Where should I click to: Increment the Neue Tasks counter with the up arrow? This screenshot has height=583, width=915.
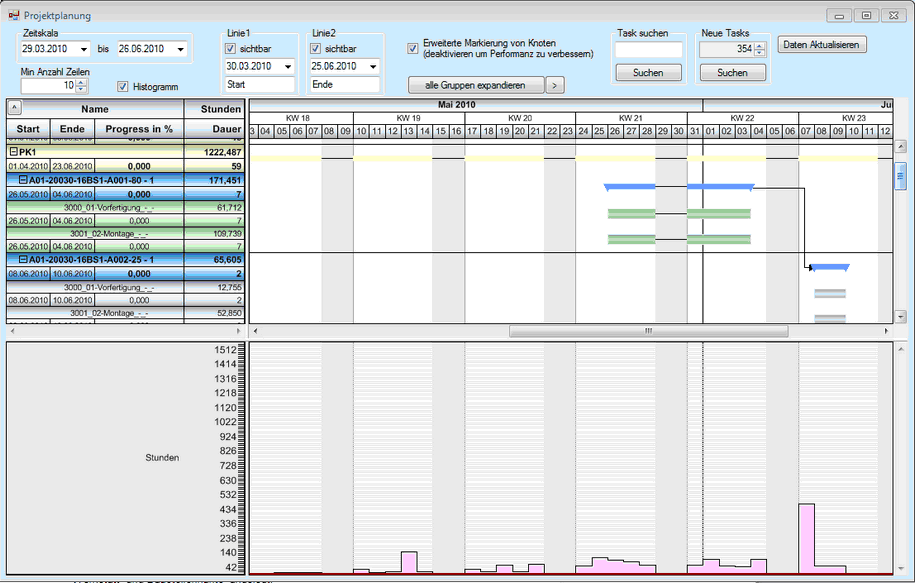(x=760, y=45)
